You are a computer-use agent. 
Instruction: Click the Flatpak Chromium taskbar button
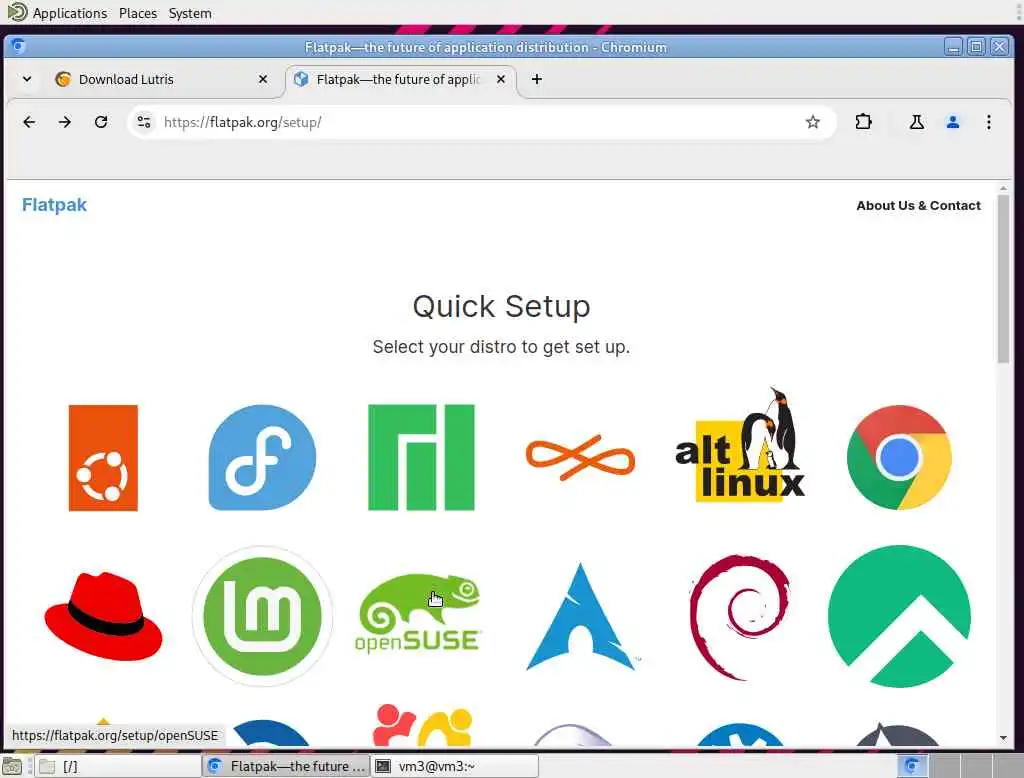point(287,766)
